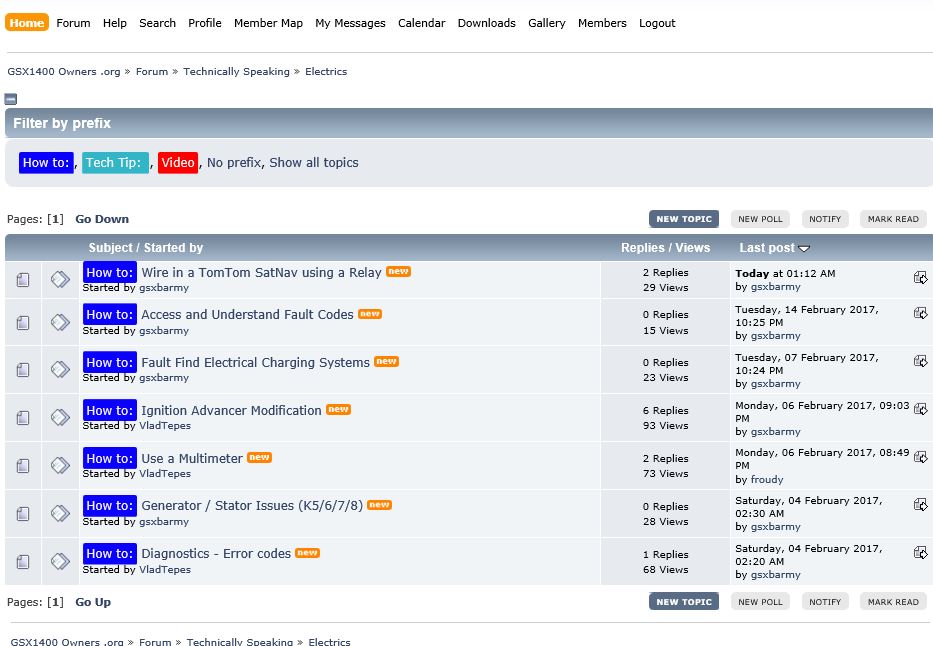Click new badge on TomTom SatNav topic
Screen dimensions: 933x646
(398, 271)
